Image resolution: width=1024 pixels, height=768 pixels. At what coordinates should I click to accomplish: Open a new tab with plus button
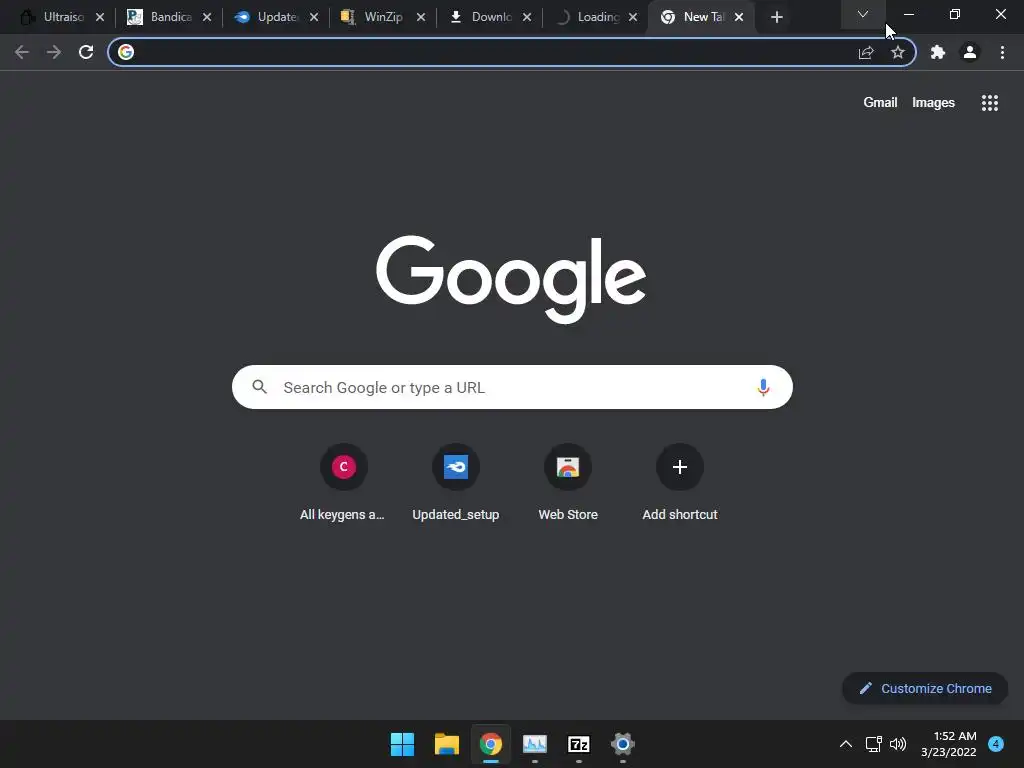[776, 18]
